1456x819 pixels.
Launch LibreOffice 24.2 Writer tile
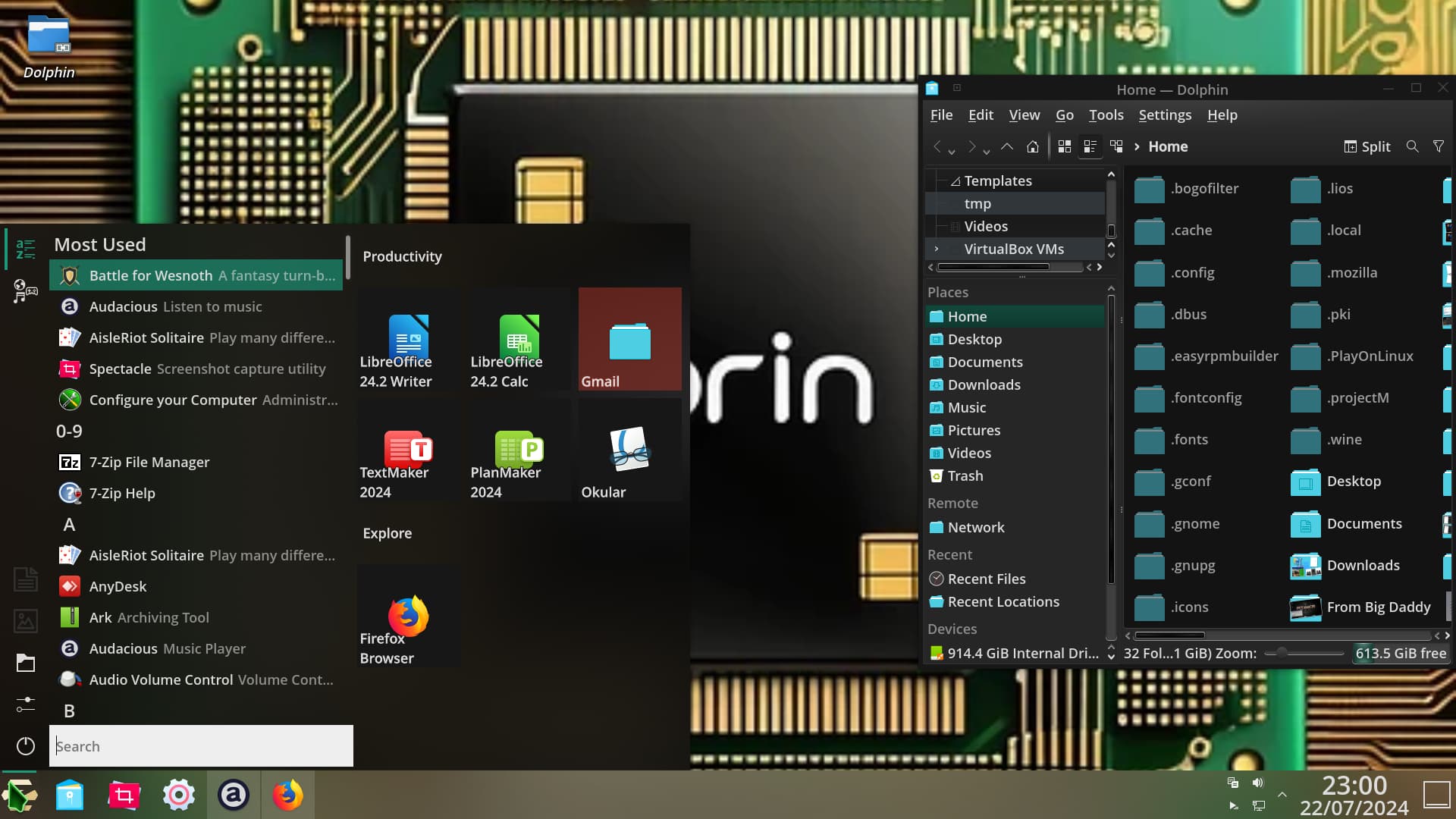[x=409, y=339]
